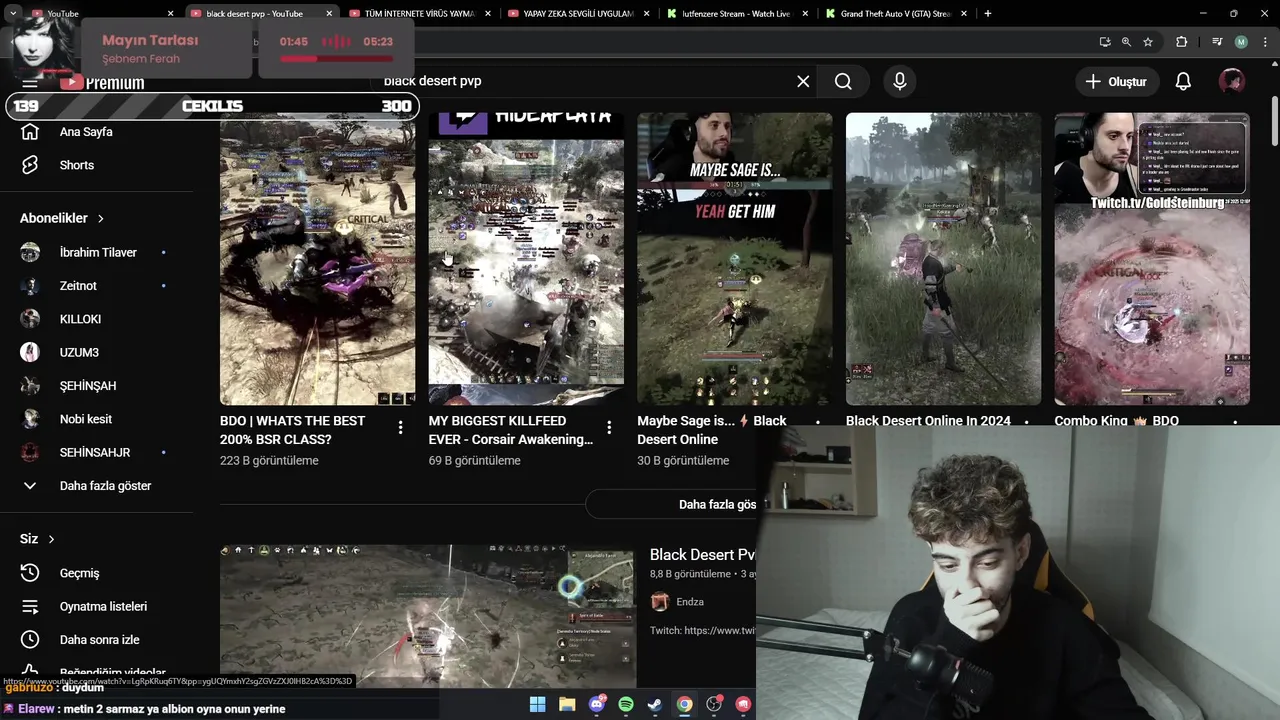The height and width of the screenshot is (720, 1280).
Task: Open options menu for MY BIGGEST KILLFEED short
Action: pos(608,428)
